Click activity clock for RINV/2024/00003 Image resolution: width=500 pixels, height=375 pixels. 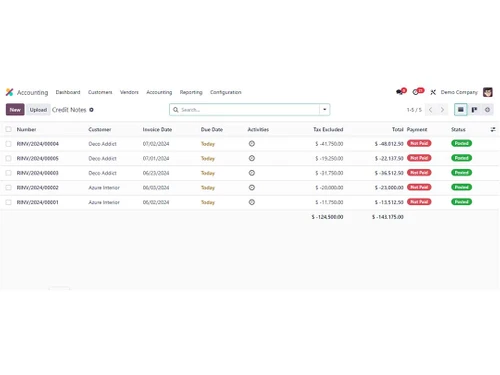click(x=252, y=173)
